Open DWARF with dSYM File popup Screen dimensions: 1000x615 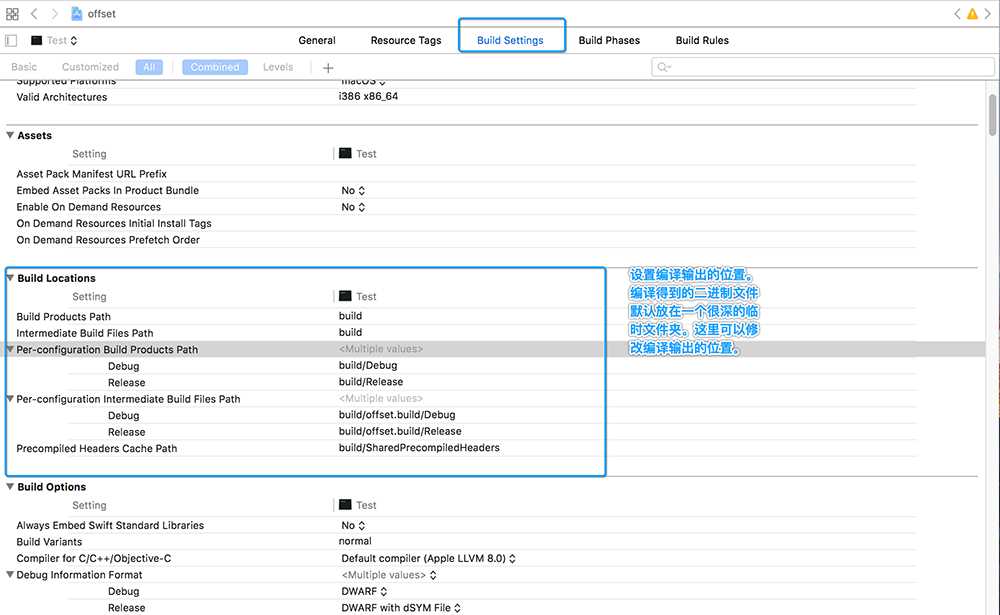tap(401, 609)
